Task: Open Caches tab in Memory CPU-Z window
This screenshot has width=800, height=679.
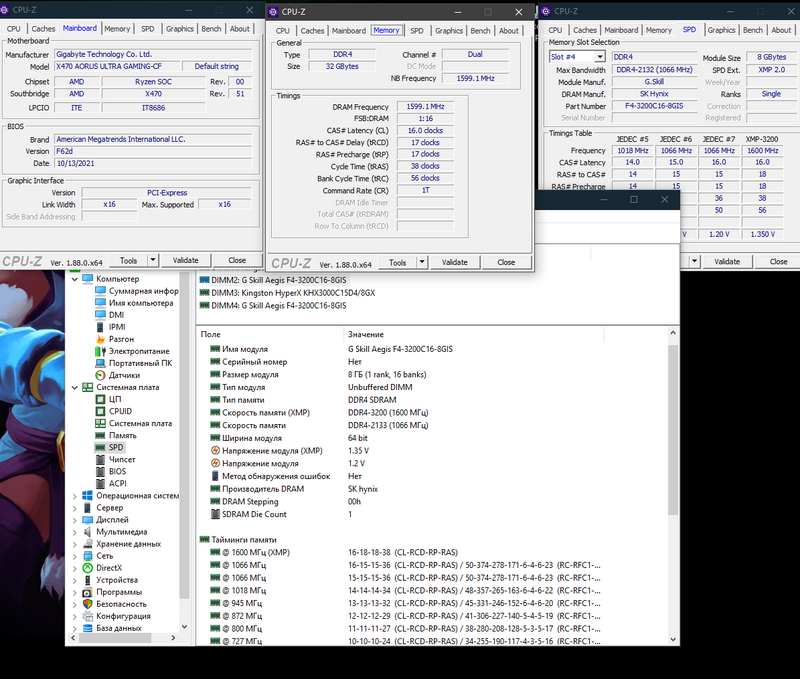Action: pyautogui.click(x=312, y=31)
